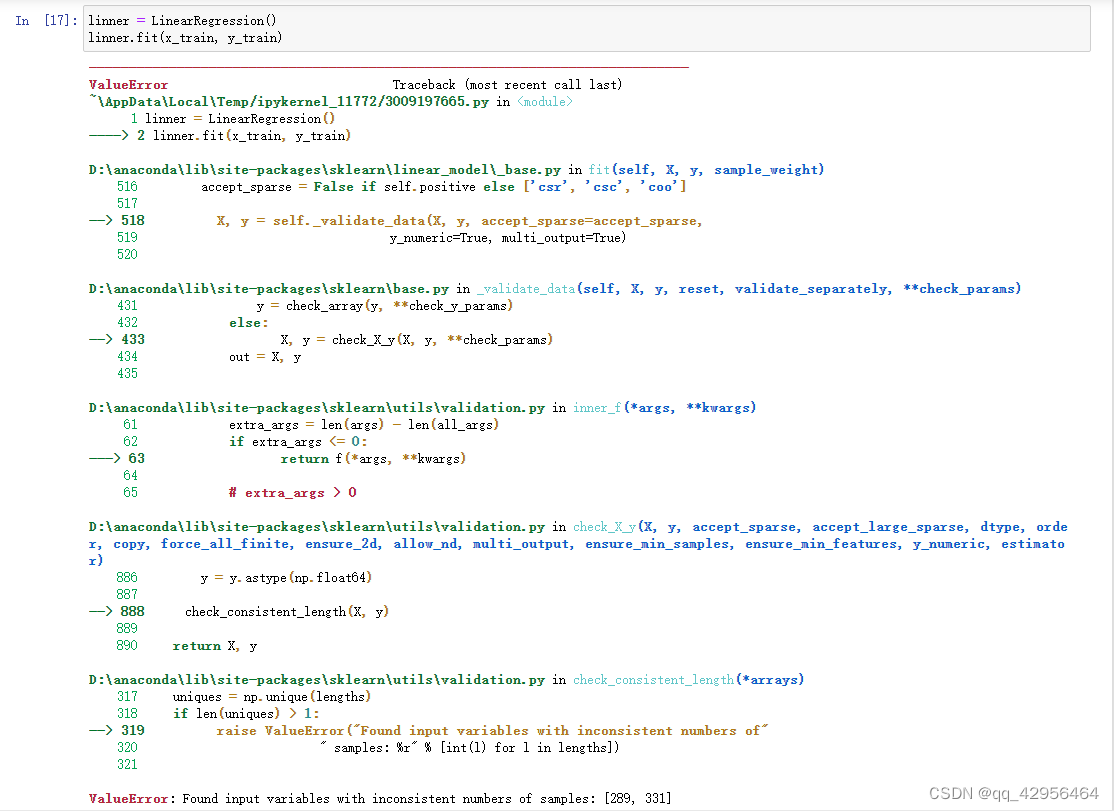Open the check_X_y function link
1114x811 pixels.
pos(604,526)
